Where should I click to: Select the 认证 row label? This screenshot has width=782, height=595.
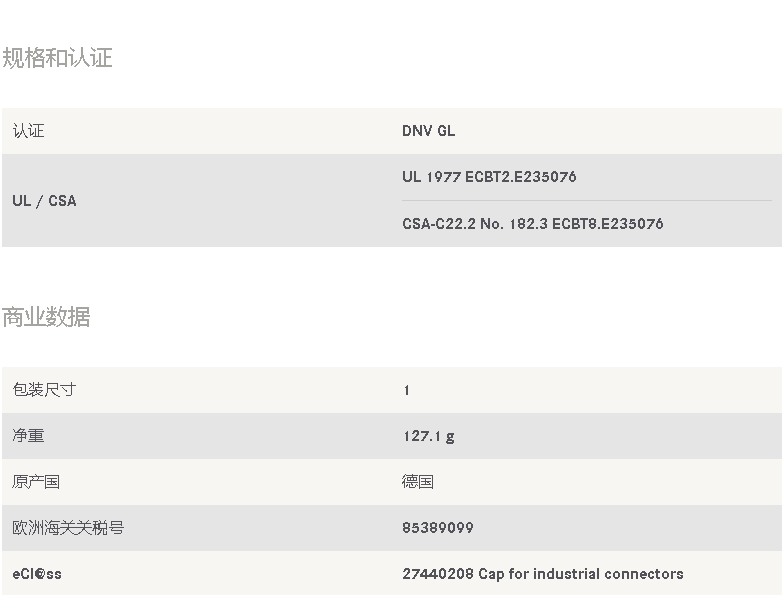(28, 131)
